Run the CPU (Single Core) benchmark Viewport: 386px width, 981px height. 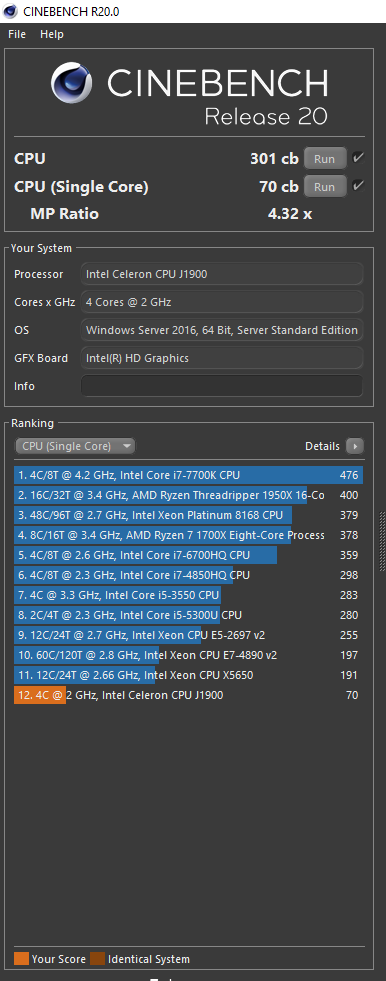[325, 186]
